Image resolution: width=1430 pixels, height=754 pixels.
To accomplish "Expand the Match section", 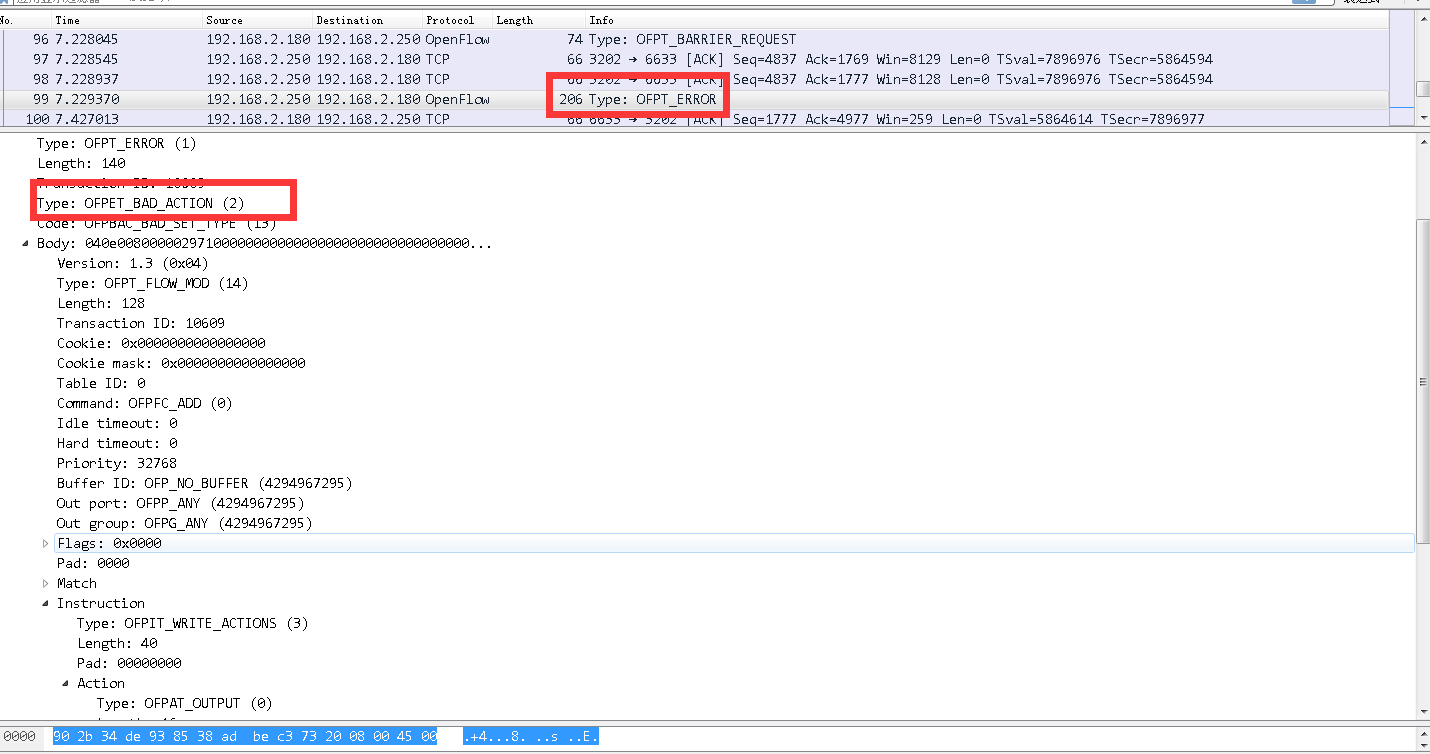I will pyautogui.click(x=46, y=583).
